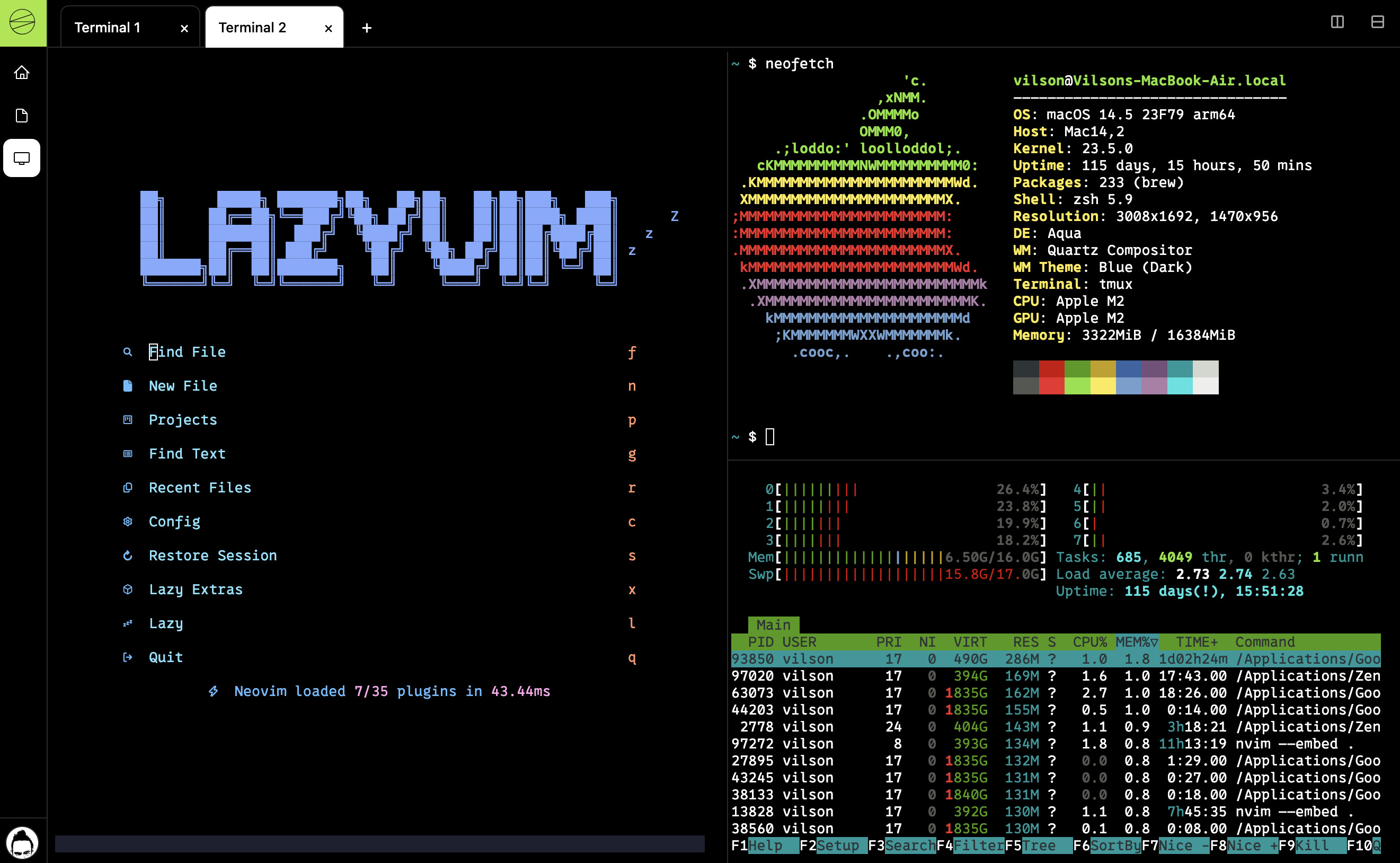Click the htop Mem usage bar
Screen dimensions: 1400x863
[x=898, y=557]
